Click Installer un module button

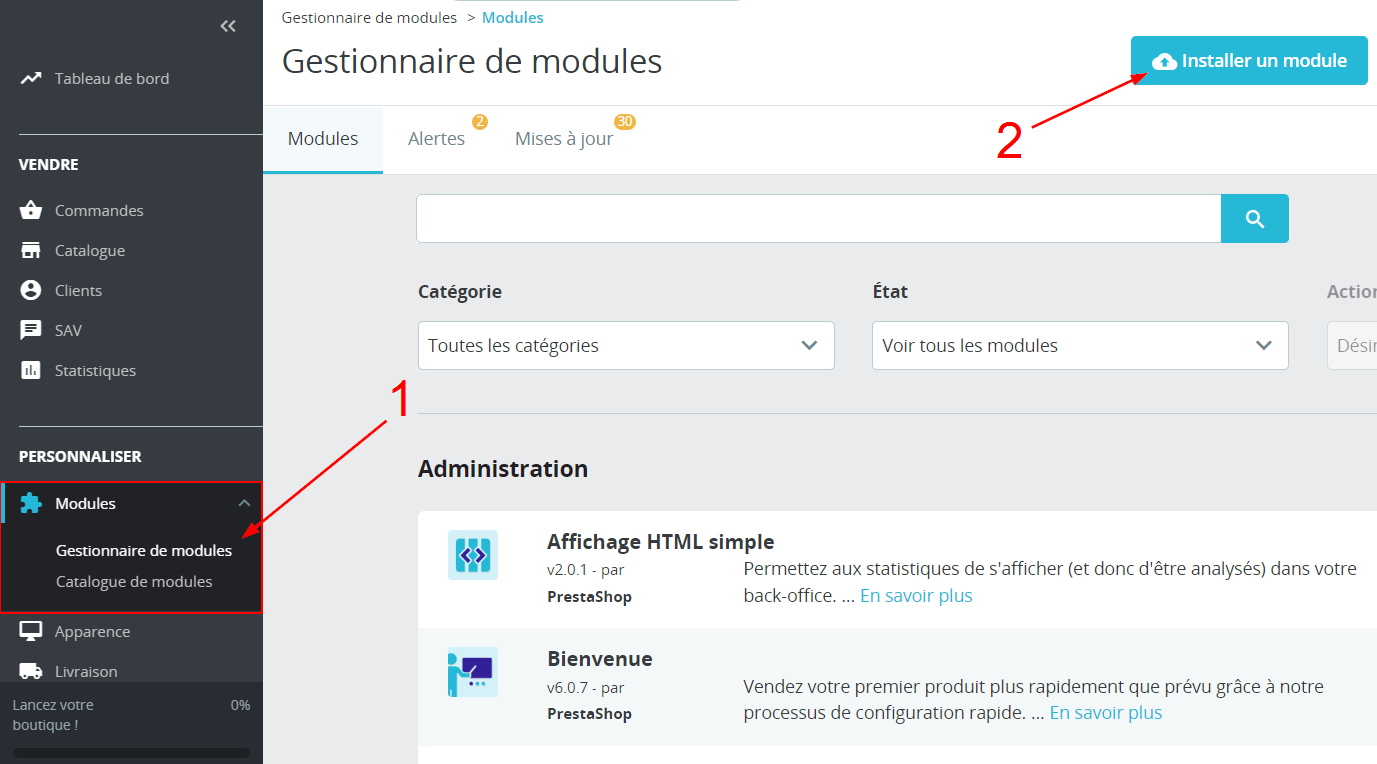[x=1248, y=61]
